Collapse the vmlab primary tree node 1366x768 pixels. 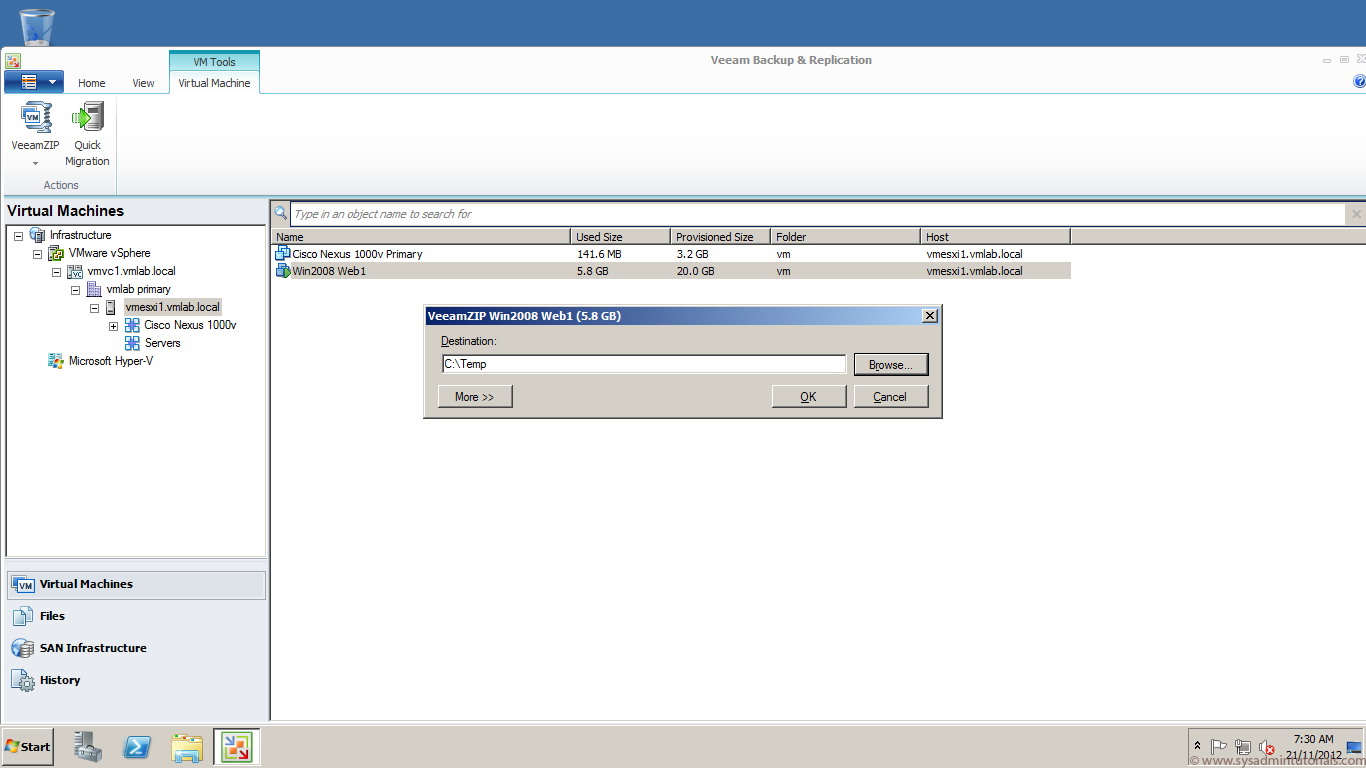tap(75, 289)
